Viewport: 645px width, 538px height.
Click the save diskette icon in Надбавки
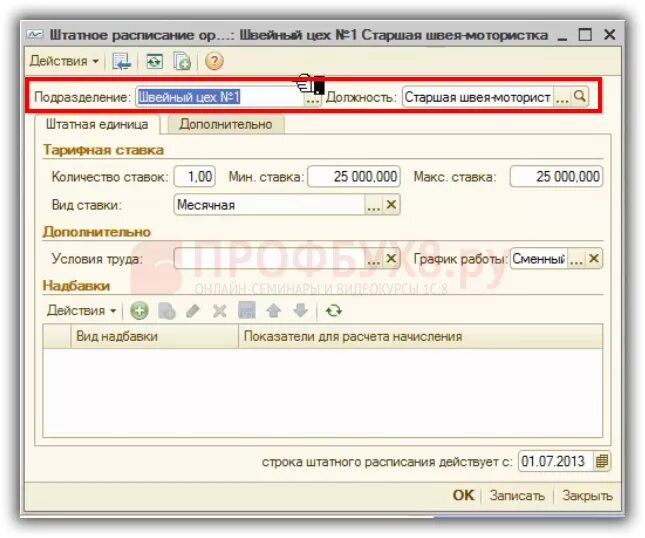pos(247,311)
